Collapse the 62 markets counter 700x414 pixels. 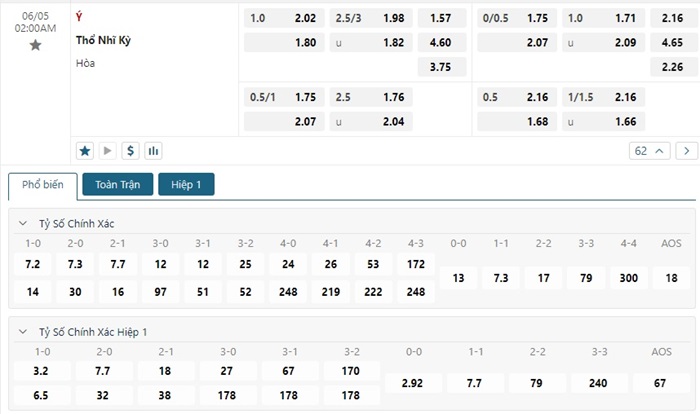click(646, 151)
